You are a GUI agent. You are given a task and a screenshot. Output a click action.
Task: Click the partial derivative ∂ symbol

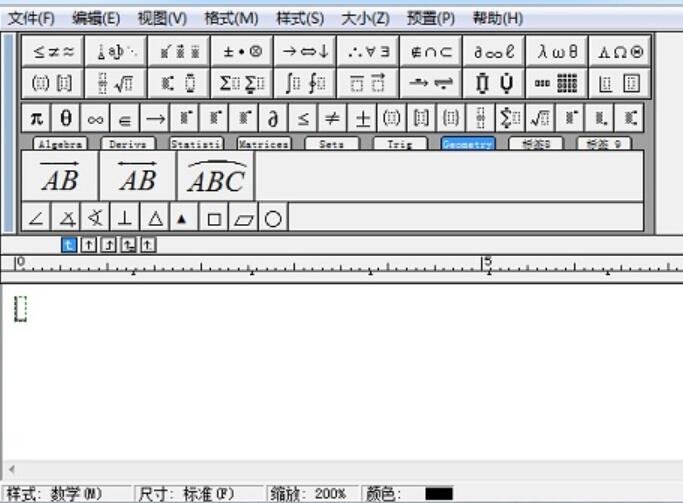273,119
